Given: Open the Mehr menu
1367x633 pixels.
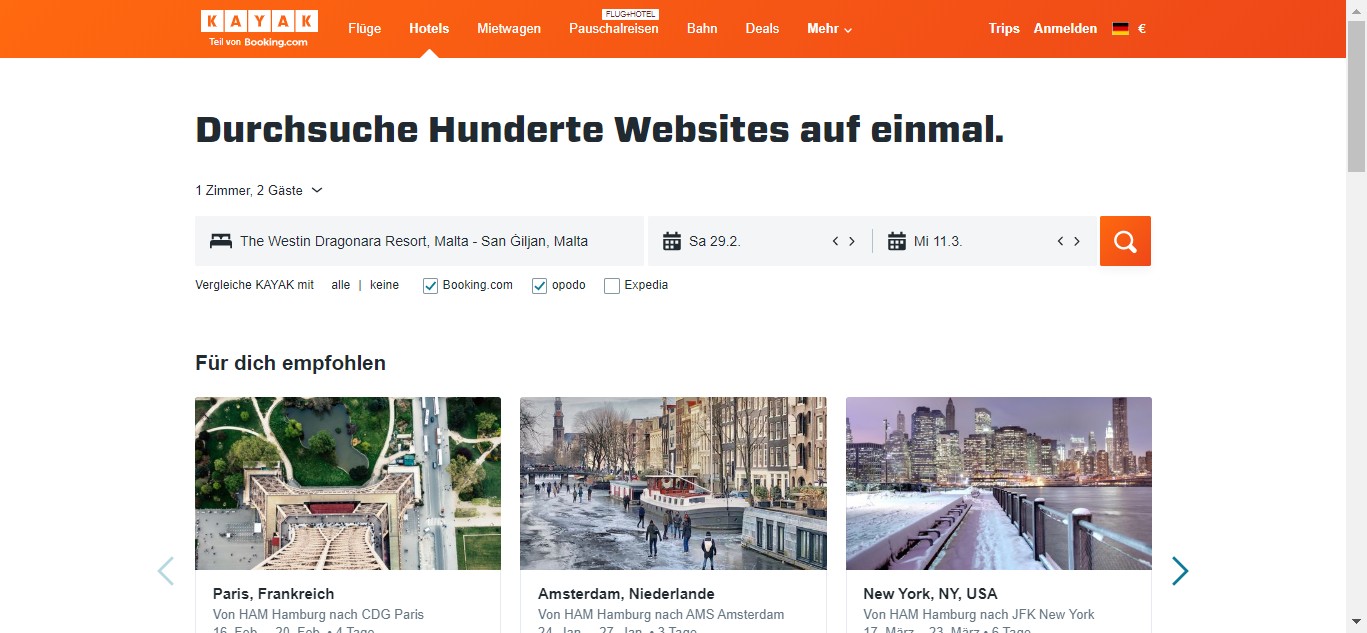Looking at the screenshot, I should [x=830, y=29].
